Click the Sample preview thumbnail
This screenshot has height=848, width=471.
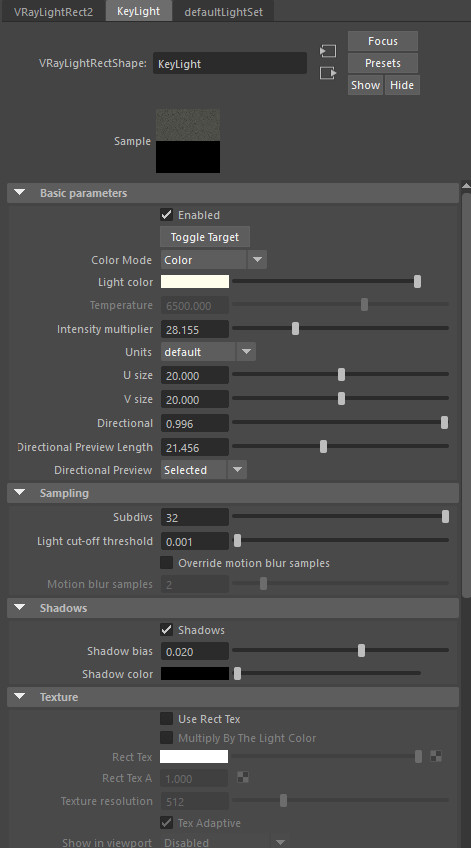pyautogui.click(x=188, y=141)
